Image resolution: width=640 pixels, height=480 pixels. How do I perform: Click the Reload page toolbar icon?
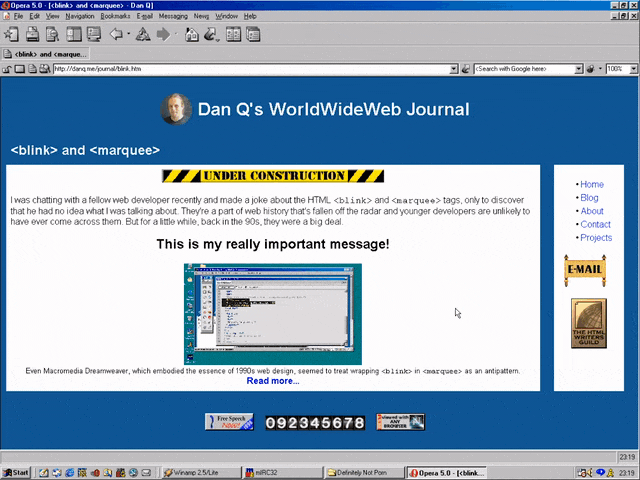coord(143,35)
